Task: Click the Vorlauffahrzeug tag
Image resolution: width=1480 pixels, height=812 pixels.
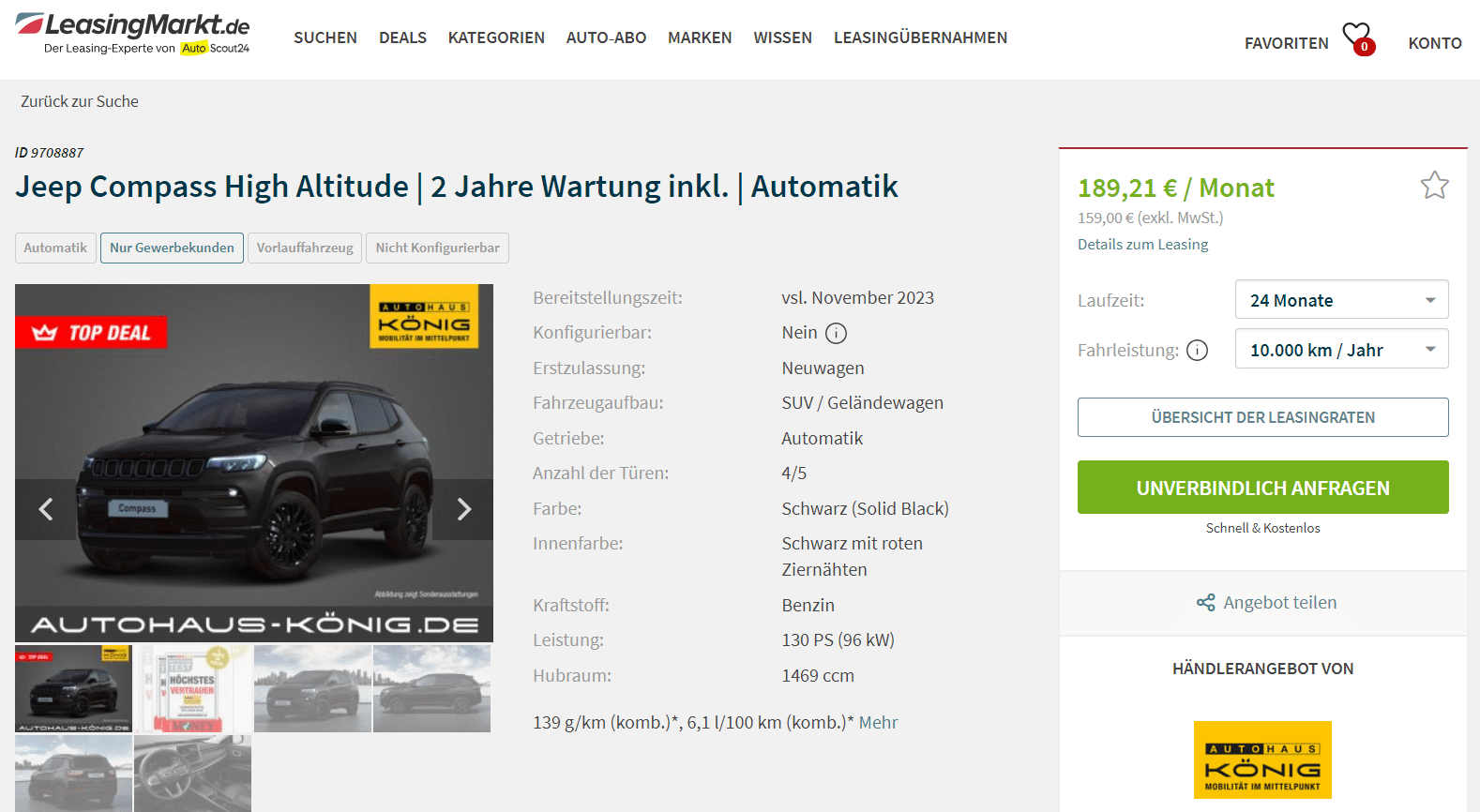Action: click(x=305, y=248)
